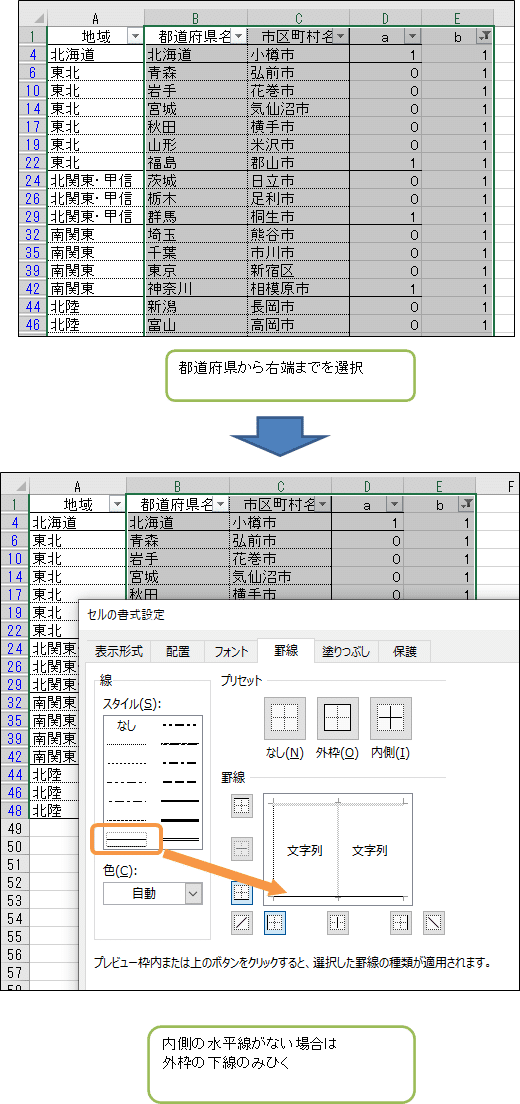Click Select All corner in upper sheet
The width and height of the screenshot is (520, 1104).
point(33,18)
